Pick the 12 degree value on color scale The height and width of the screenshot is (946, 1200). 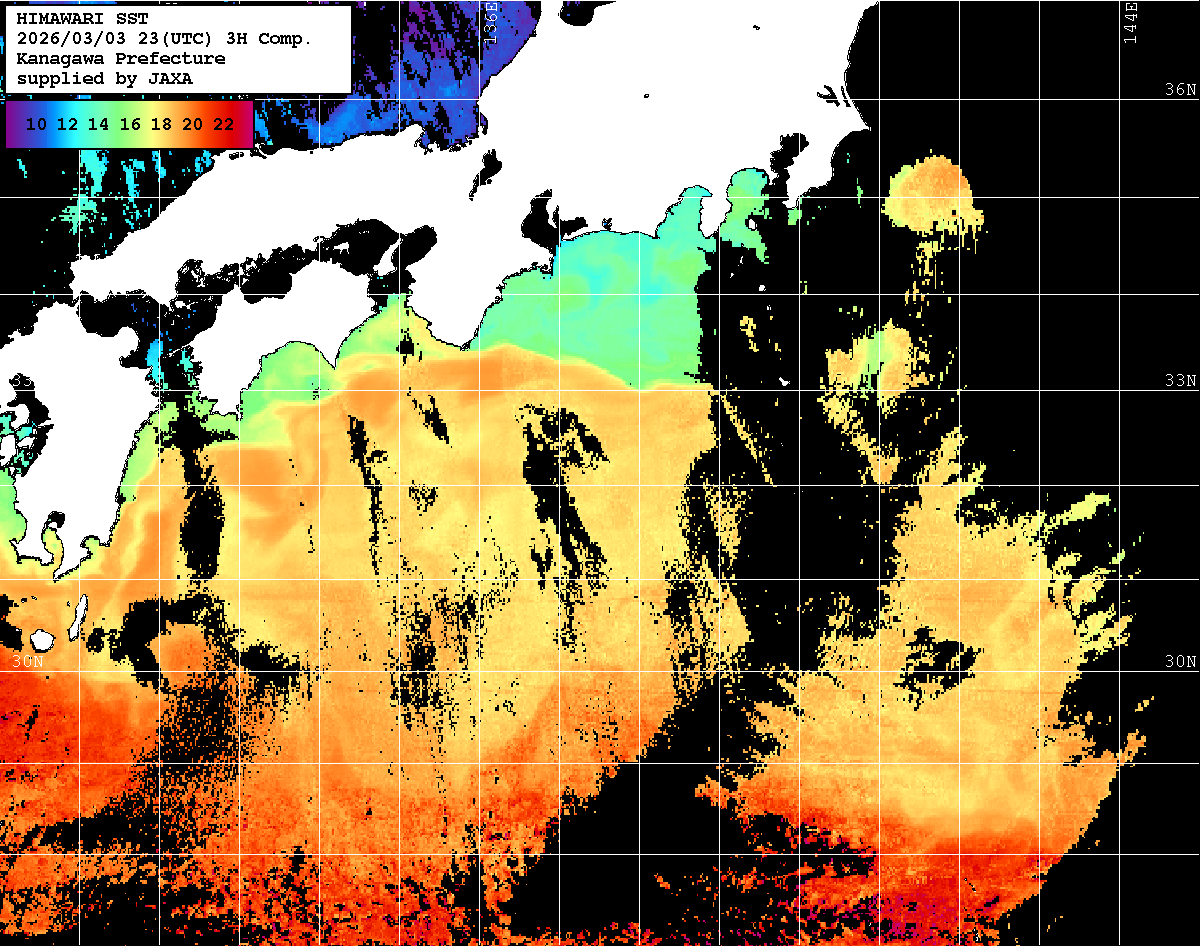coord(68,124)
